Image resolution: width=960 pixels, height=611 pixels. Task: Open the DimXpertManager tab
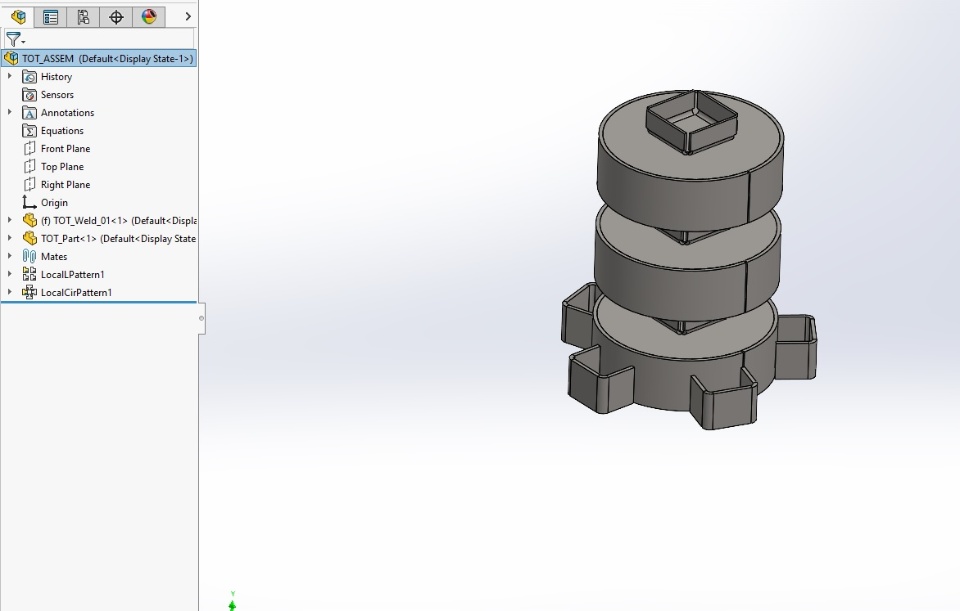click(116, 17)
